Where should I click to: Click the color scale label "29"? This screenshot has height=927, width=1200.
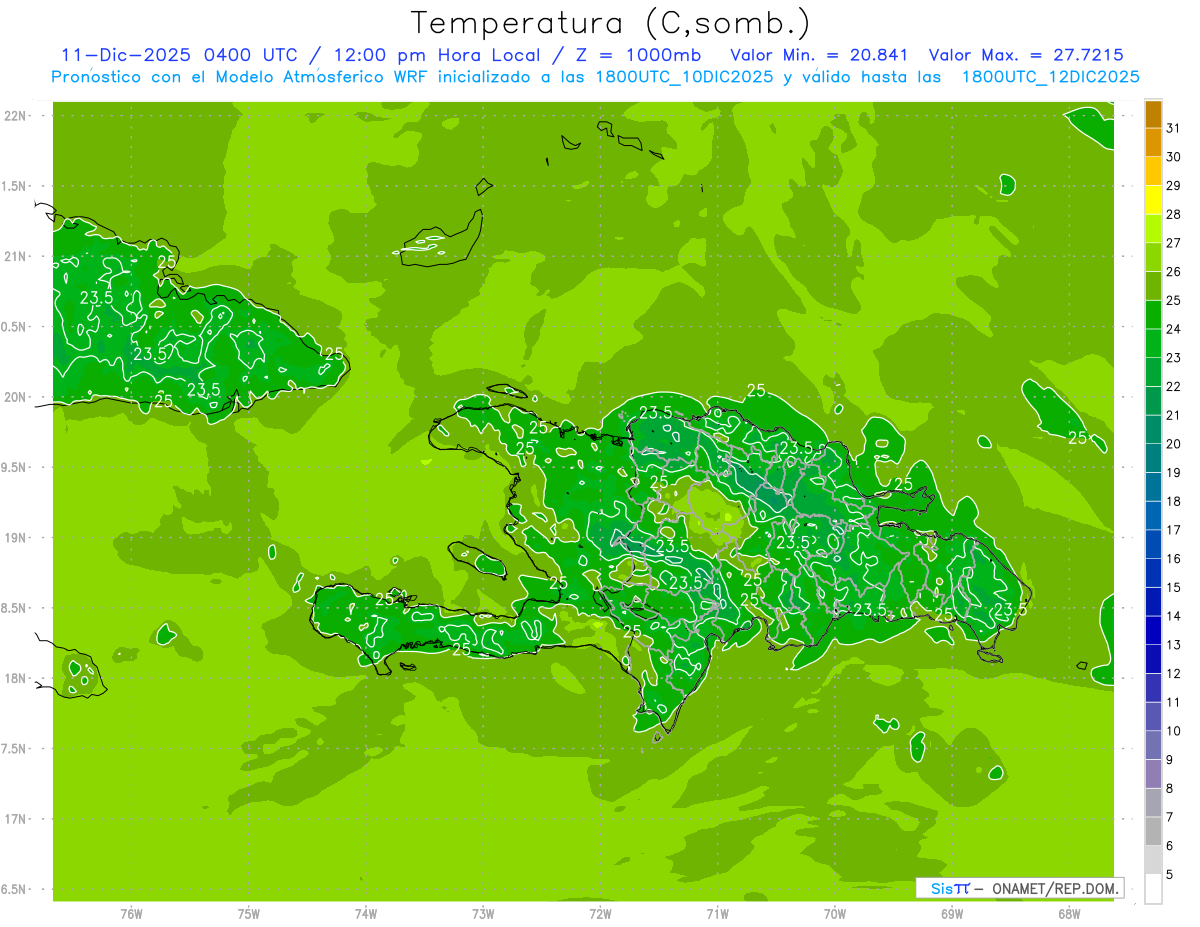click(1174, 186)
